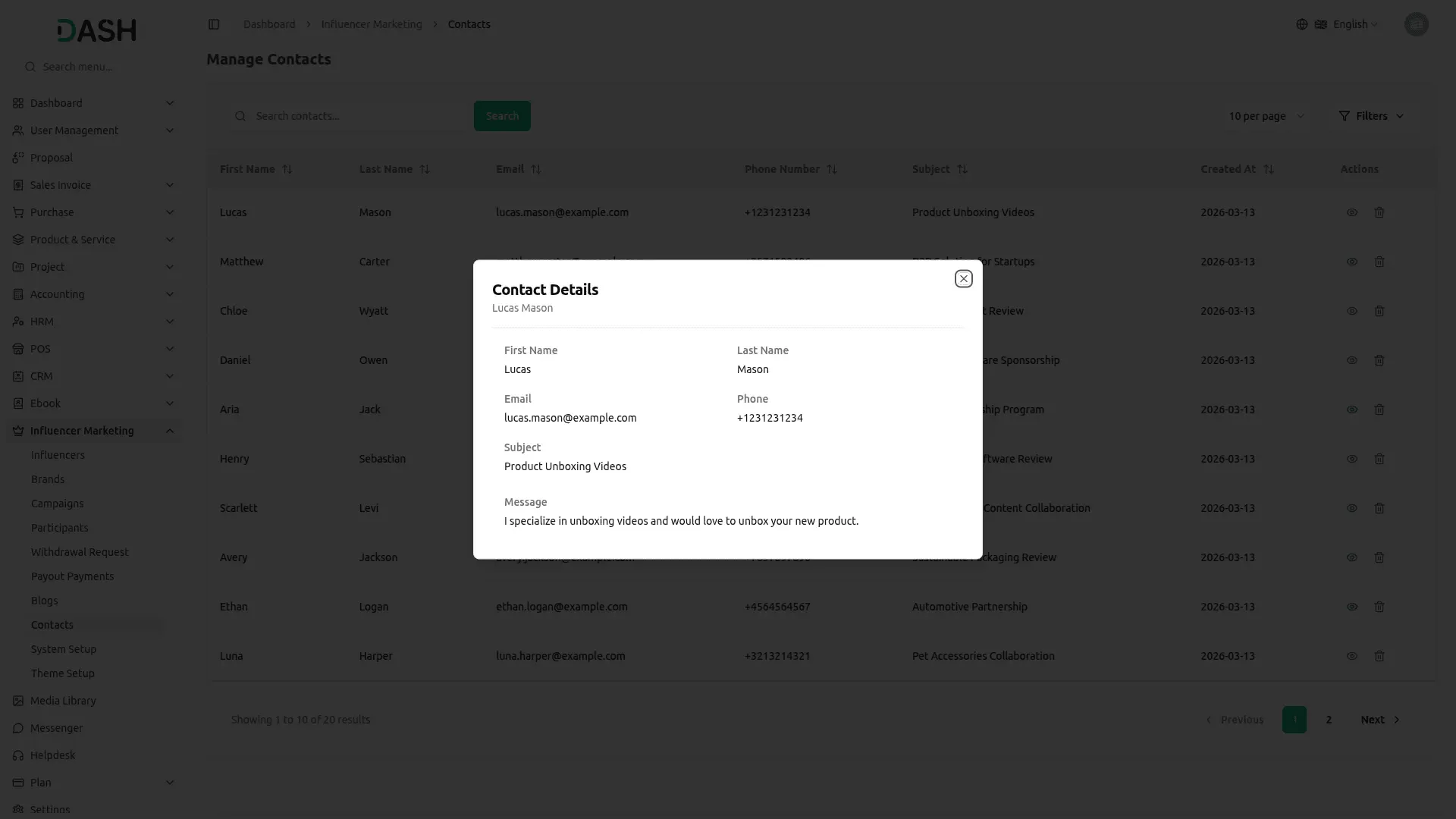This screenshot has width=1456, height=819.
Task: Delete the Ethan Logan contact
Action: (x=1379, y=607)
